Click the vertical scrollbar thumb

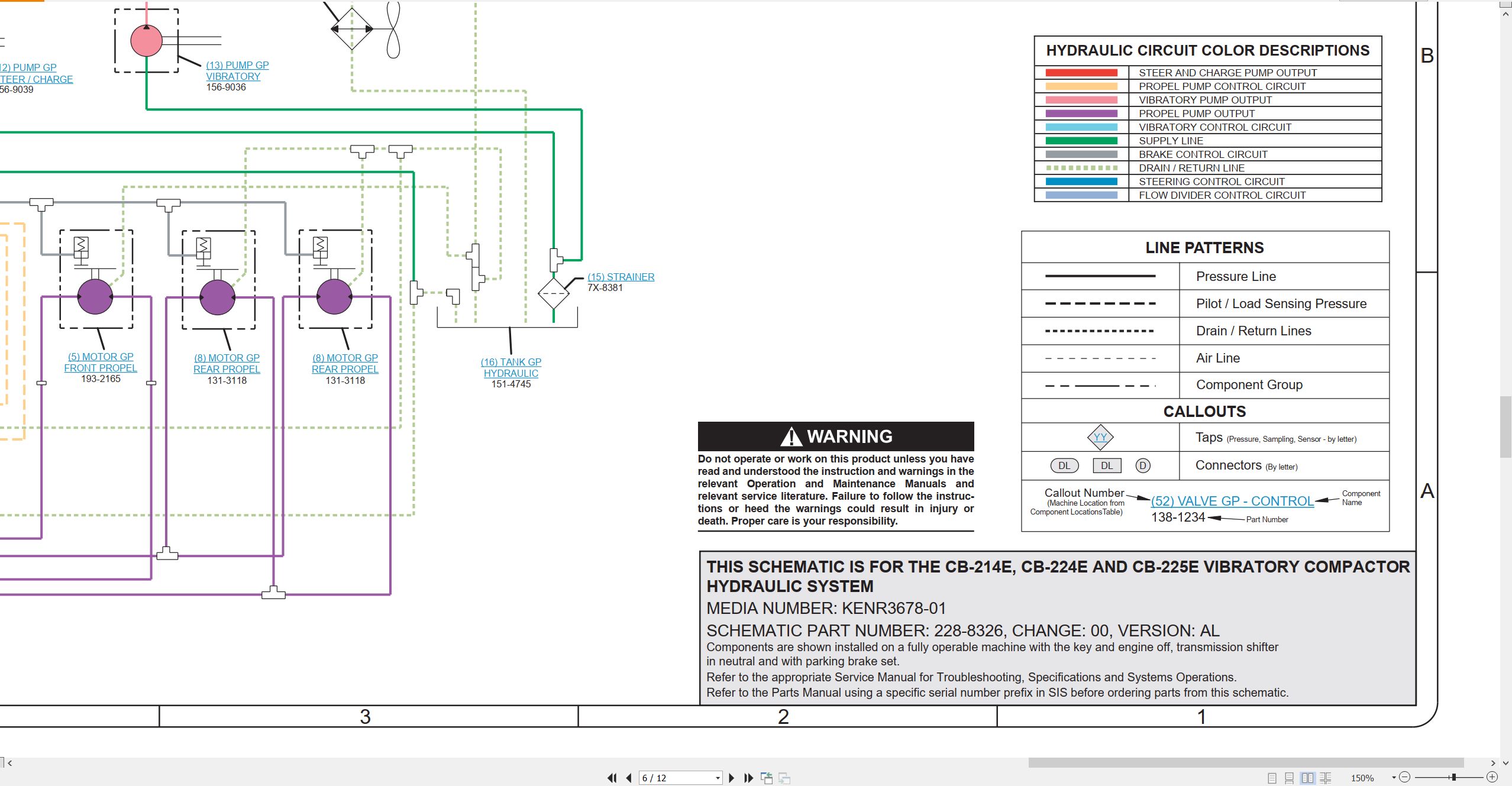pos(1506,427)
